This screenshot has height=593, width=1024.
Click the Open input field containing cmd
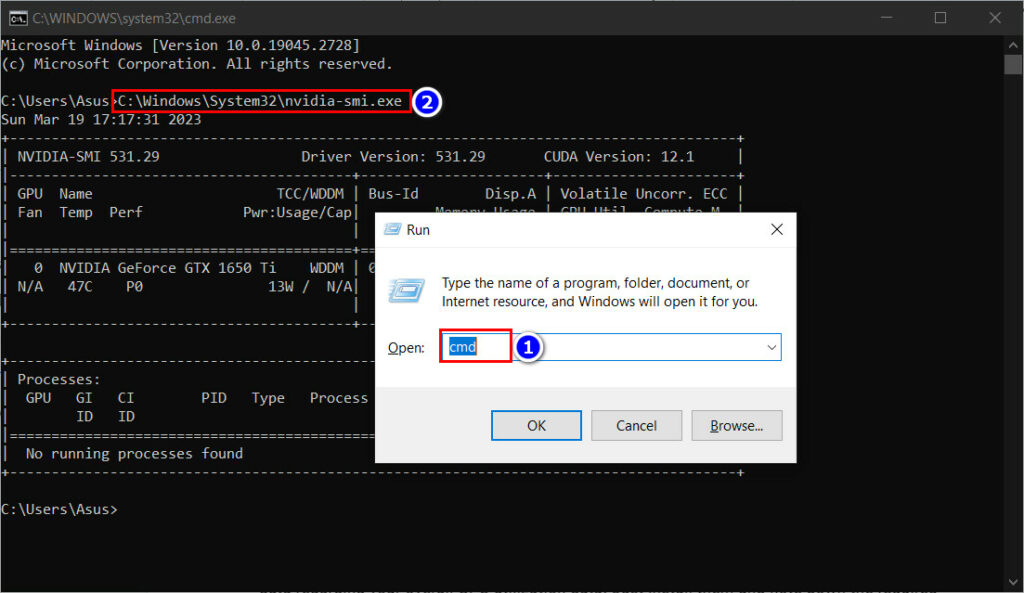pos(611,347)
